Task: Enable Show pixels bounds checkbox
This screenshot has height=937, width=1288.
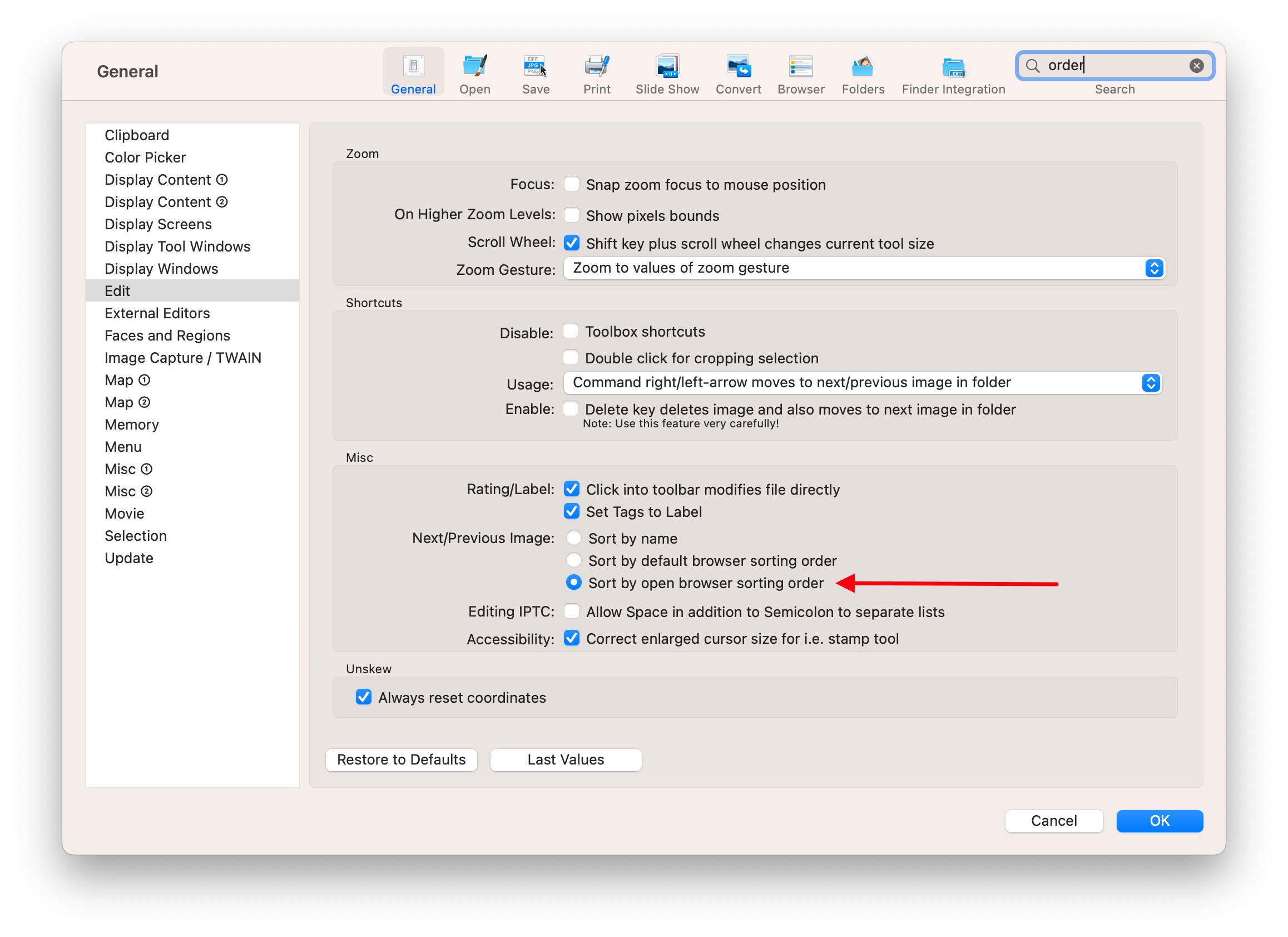Action: click(571, 215)
